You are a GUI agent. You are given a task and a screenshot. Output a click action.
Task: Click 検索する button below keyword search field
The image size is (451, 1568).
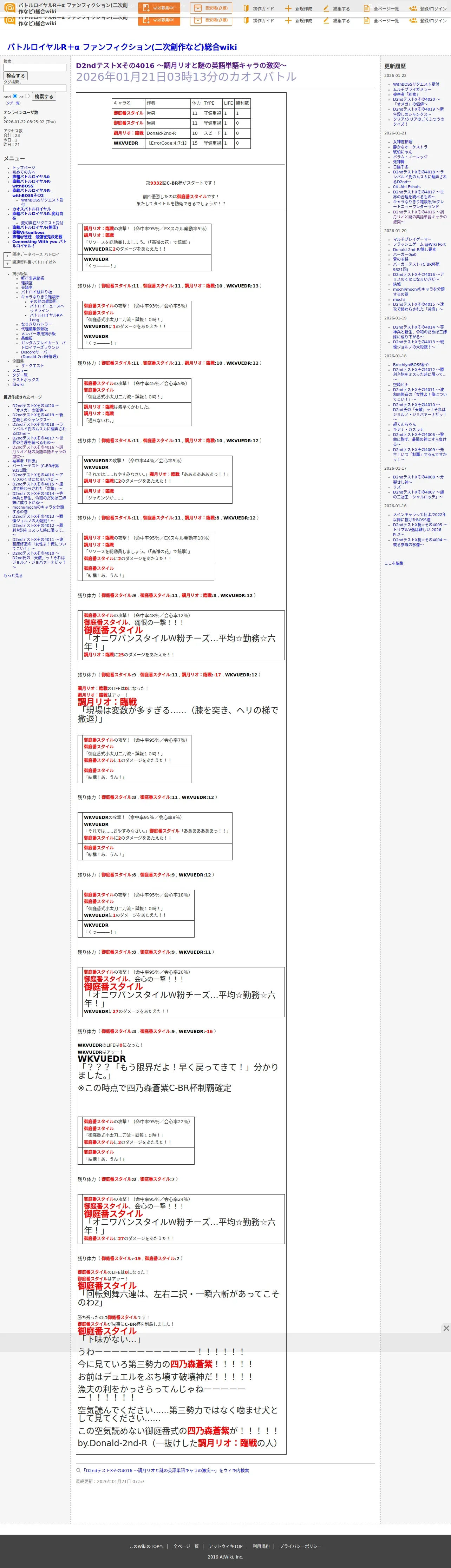16,76
